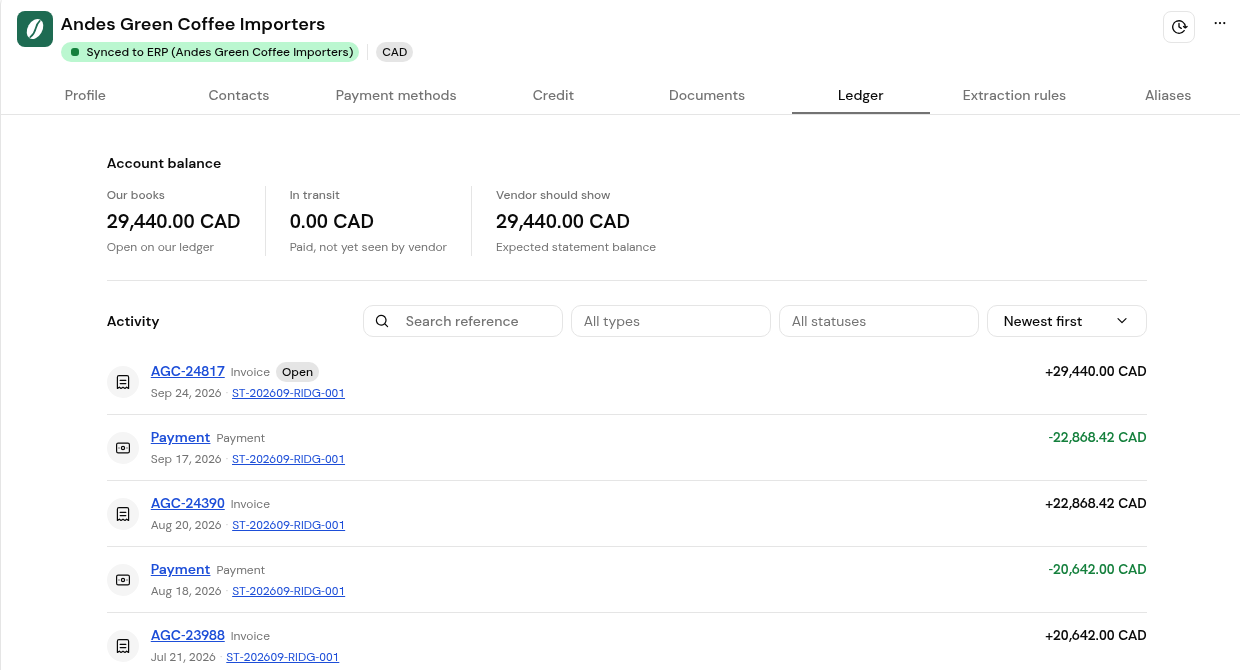This screenshot has height=670, width=1240.
Task: Open the All statuses filter dropdown
Action: (x=879, y=321)
